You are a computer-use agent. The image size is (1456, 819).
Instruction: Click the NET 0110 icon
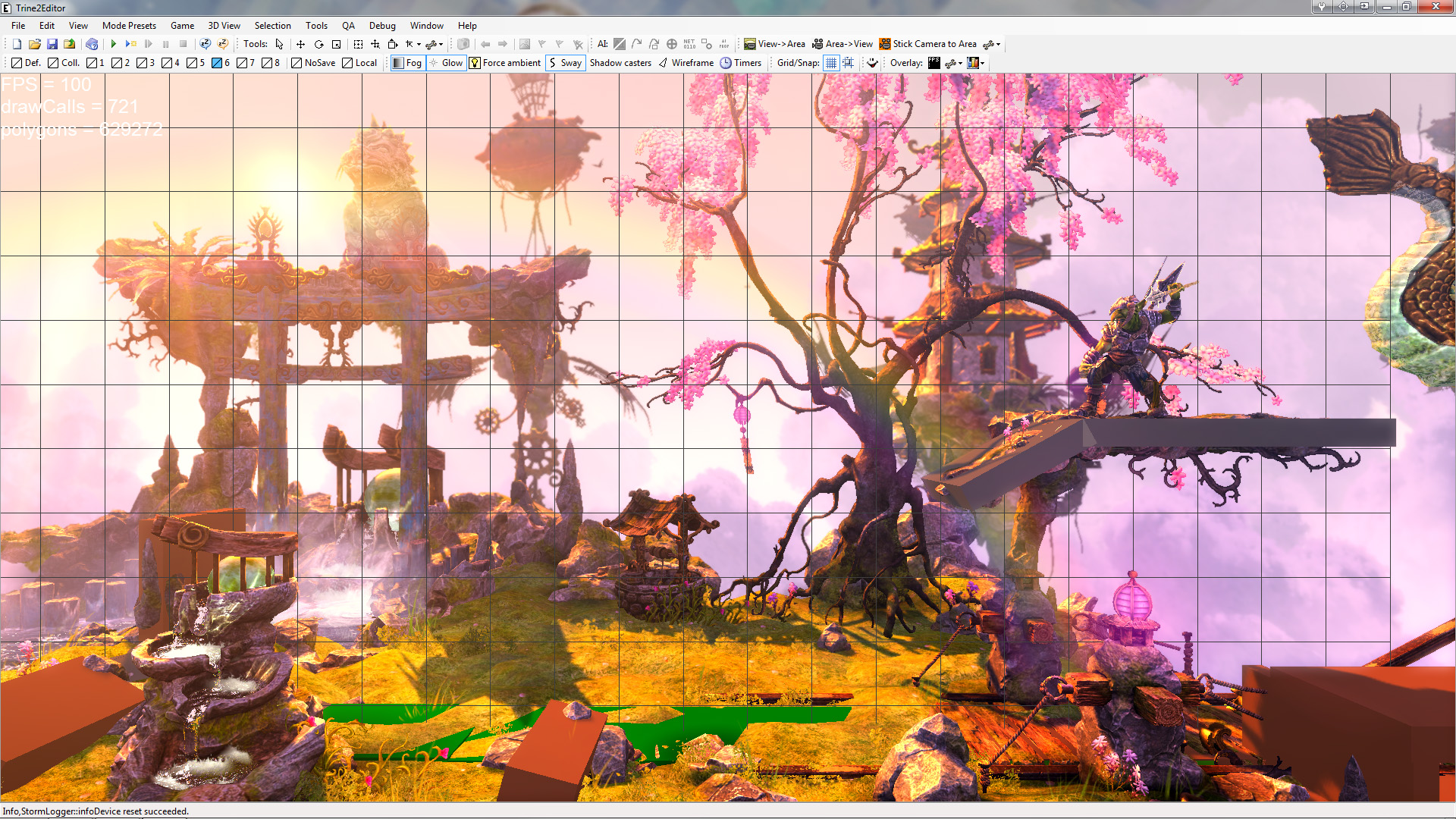point(689,44)
